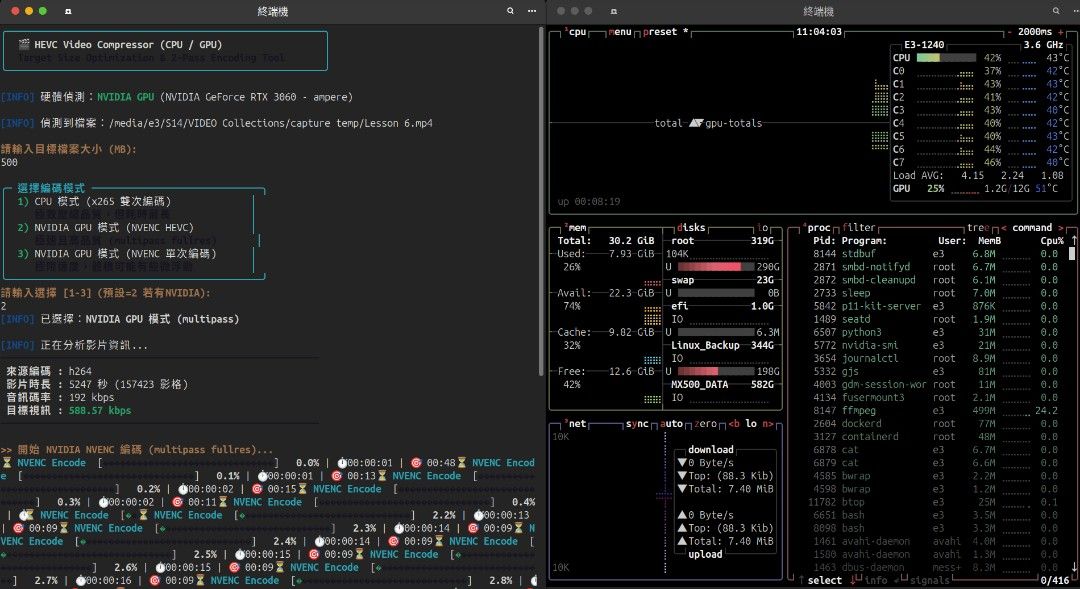This screenshot has width=1080, height=589.
Task: Toggle btop cpu box
Action: click(576, 32)
